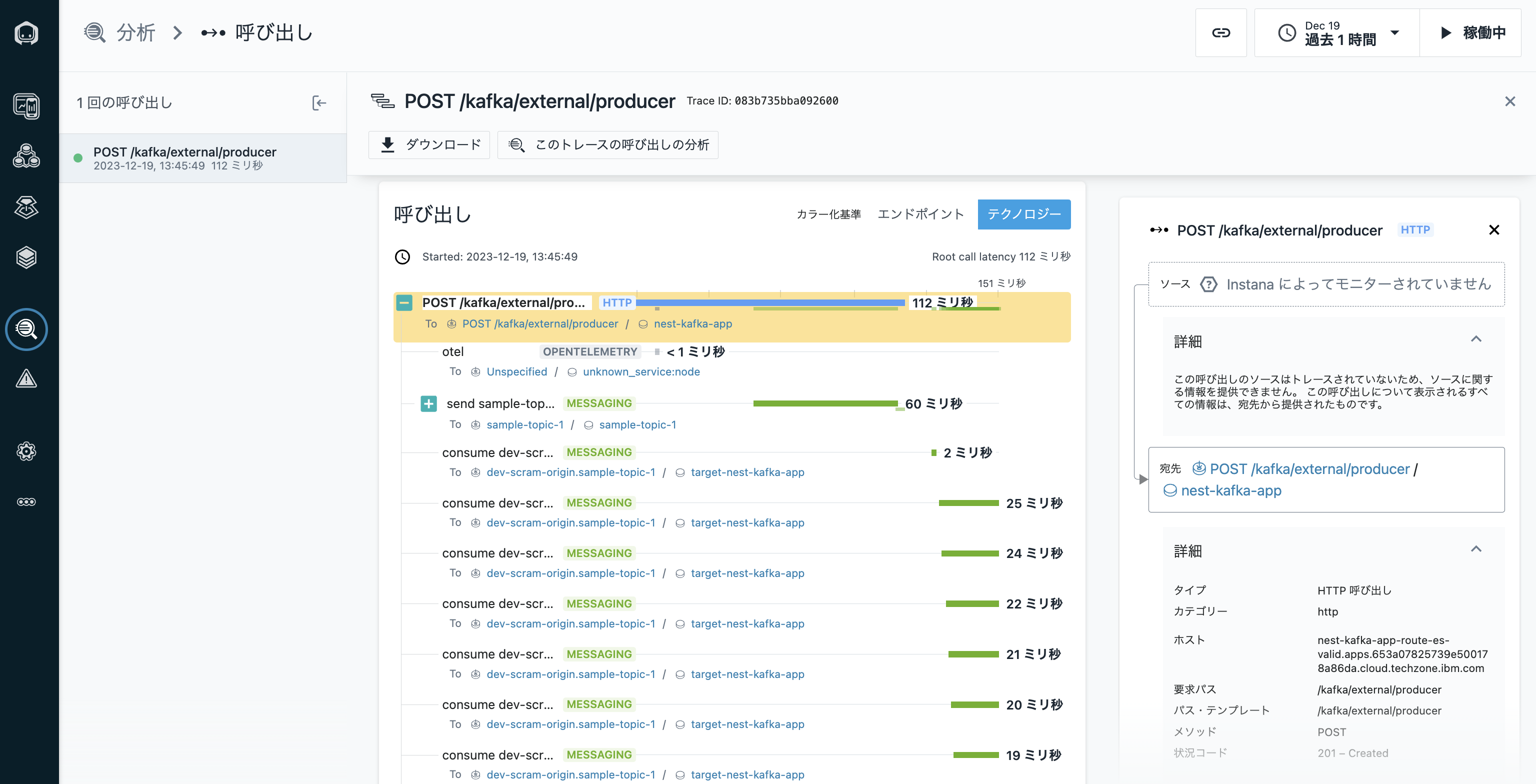Viewport: 1536px width, 784px height.
Task: Open the Platforms sidebar icon
Action: coord(26,207)
